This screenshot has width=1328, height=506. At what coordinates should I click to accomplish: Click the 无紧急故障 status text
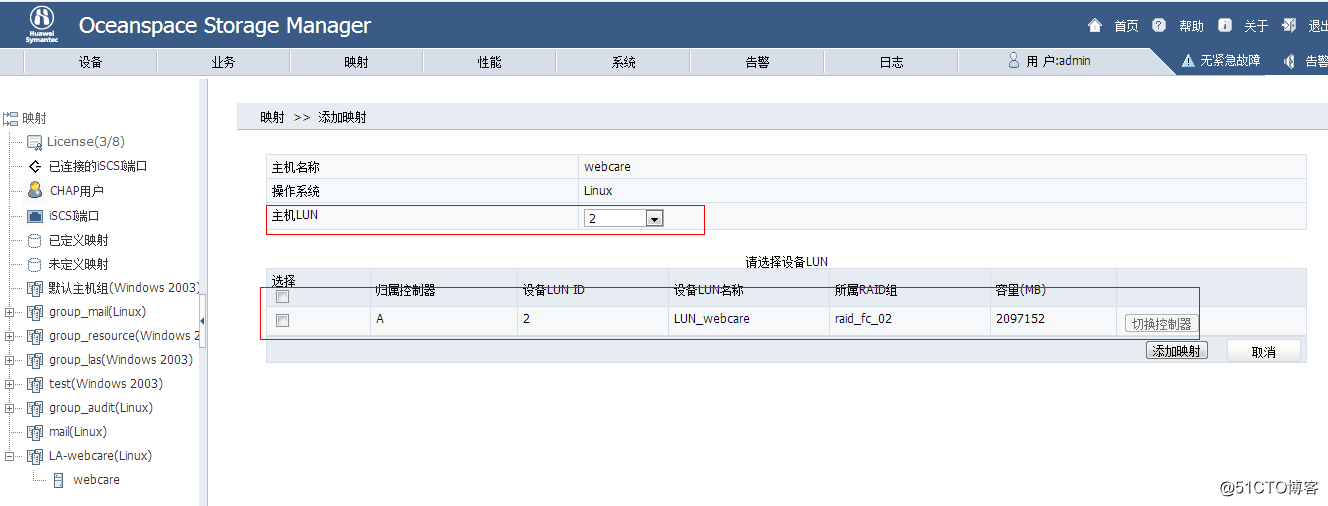coord(1231,61)
